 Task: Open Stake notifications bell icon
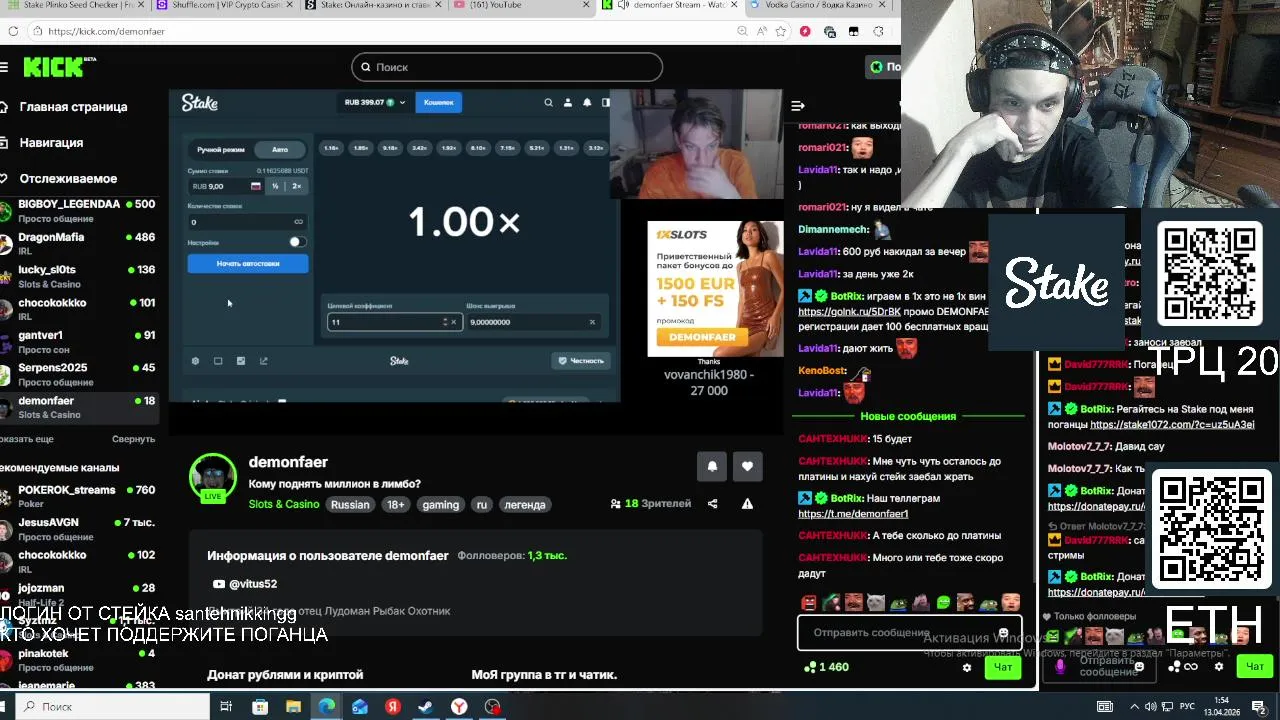587,102
